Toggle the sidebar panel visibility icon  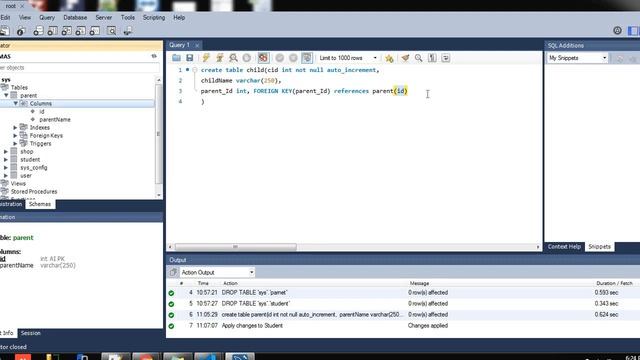pos(633,31)
